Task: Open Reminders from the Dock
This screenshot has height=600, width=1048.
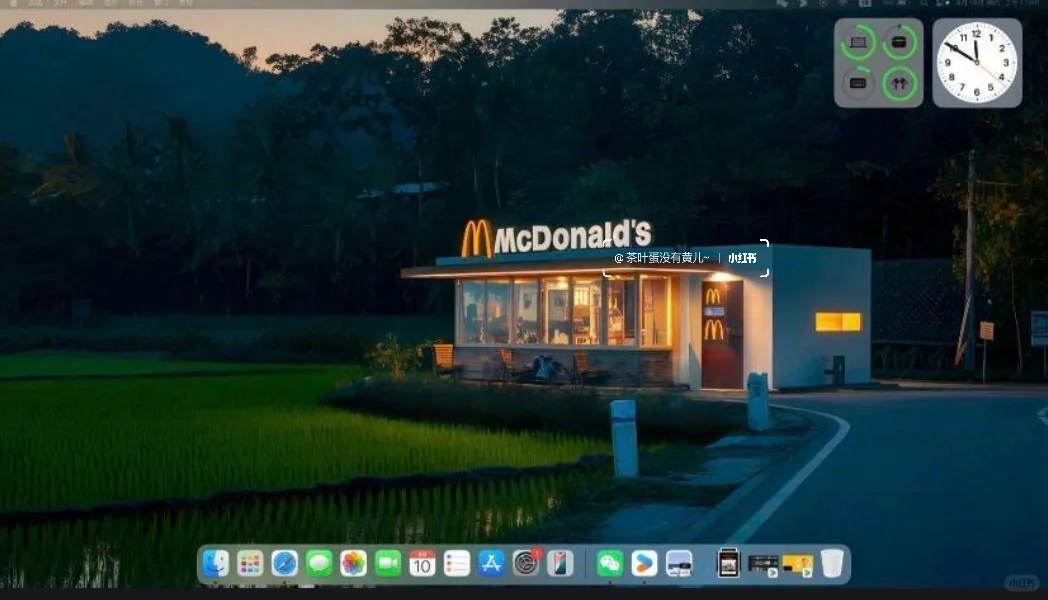Action: point(457,563)
